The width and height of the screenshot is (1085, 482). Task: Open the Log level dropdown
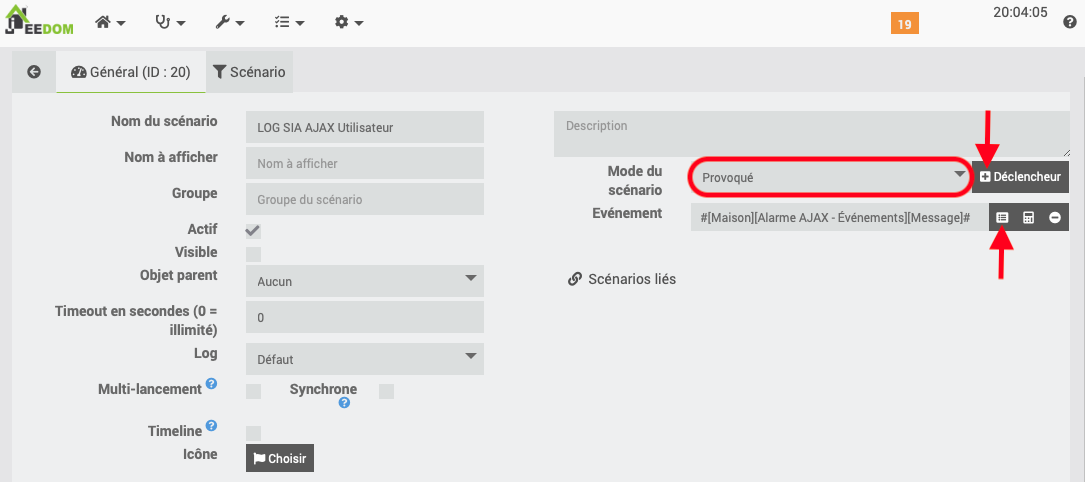click(364, 359)
